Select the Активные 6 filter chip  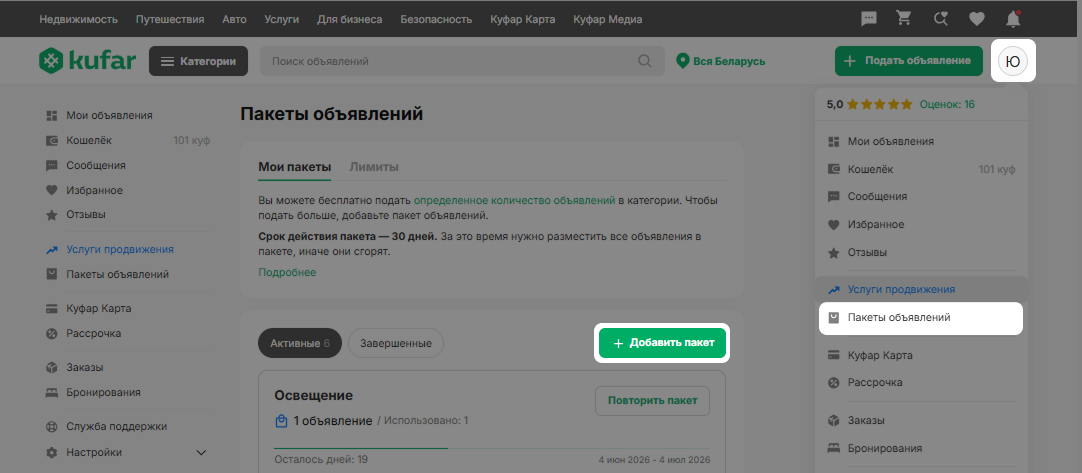299,343
